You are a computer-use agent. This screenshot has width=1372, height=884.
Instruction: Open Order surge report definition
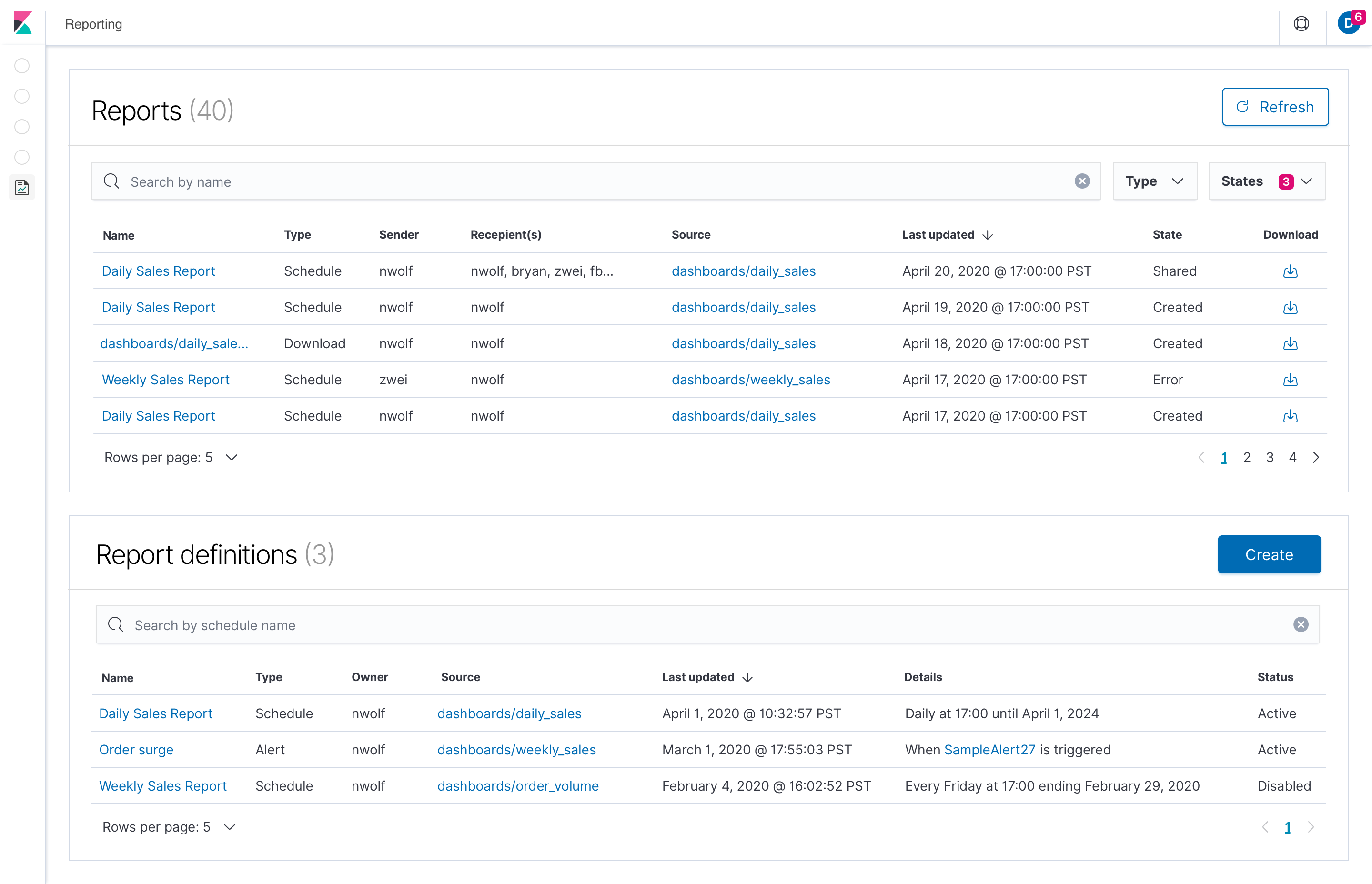click(x=136, y=750)
